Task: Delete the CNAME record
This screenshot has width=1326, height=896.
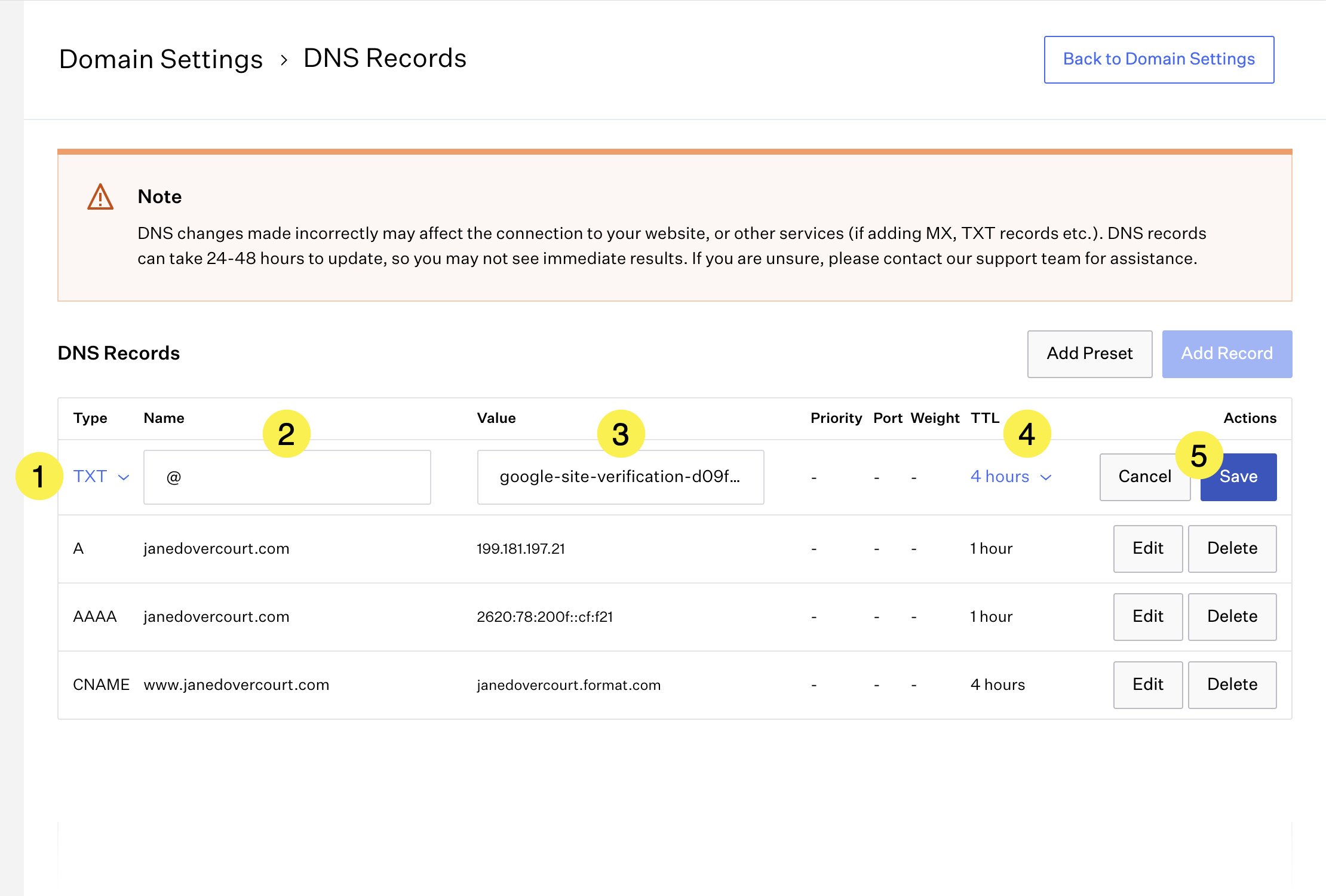Action: [x=1232, y=685]
